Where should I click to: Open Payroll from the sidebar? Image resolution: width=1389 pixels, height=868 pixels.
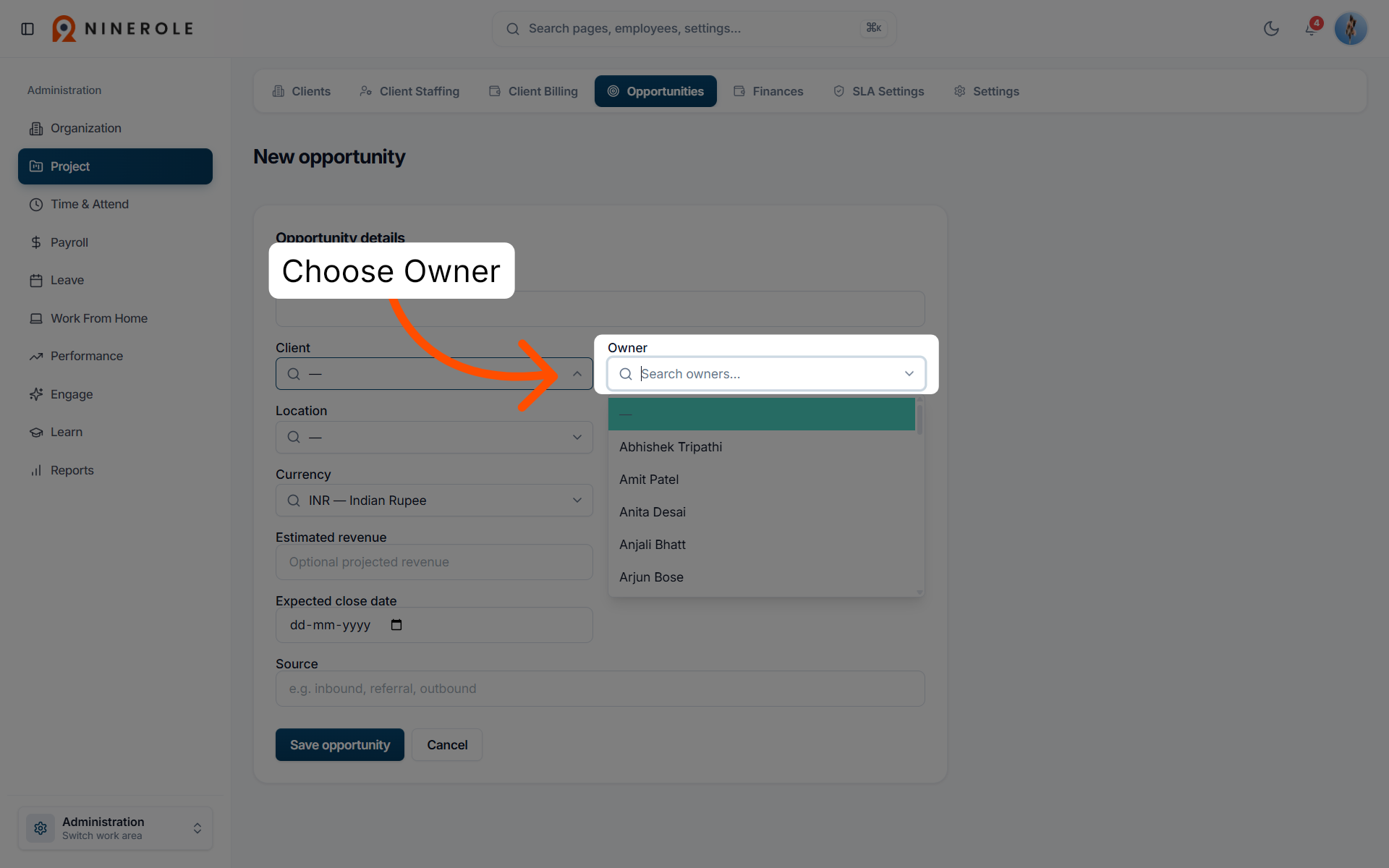[x=115, y=242]
